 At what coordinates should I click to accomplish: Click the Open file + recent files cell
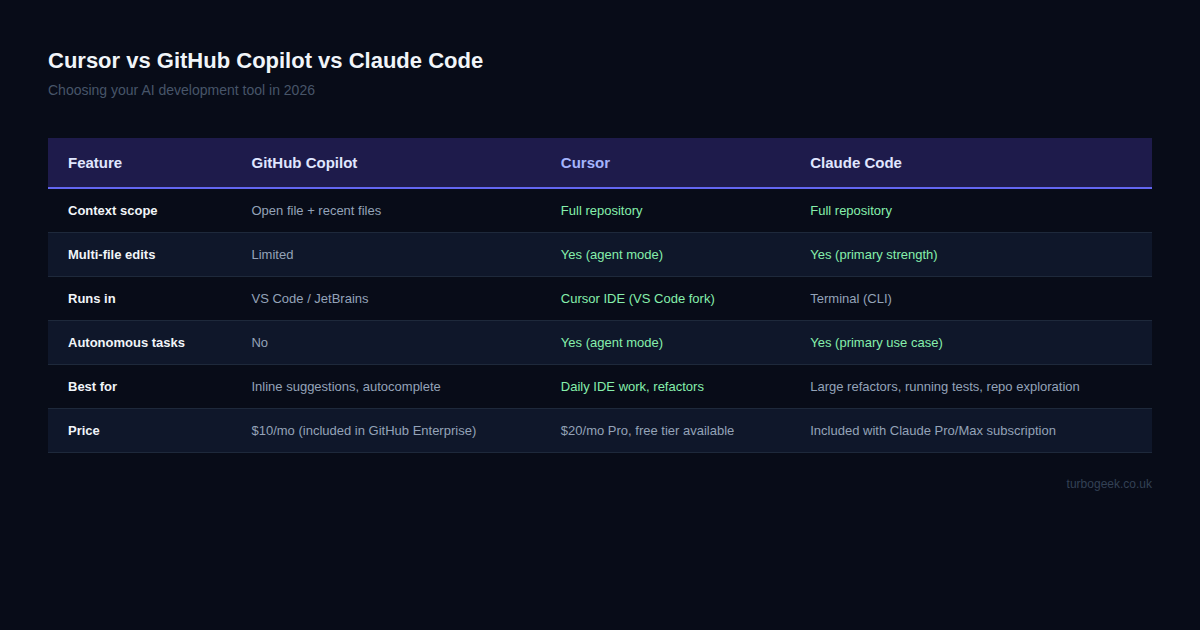[316, 210]
